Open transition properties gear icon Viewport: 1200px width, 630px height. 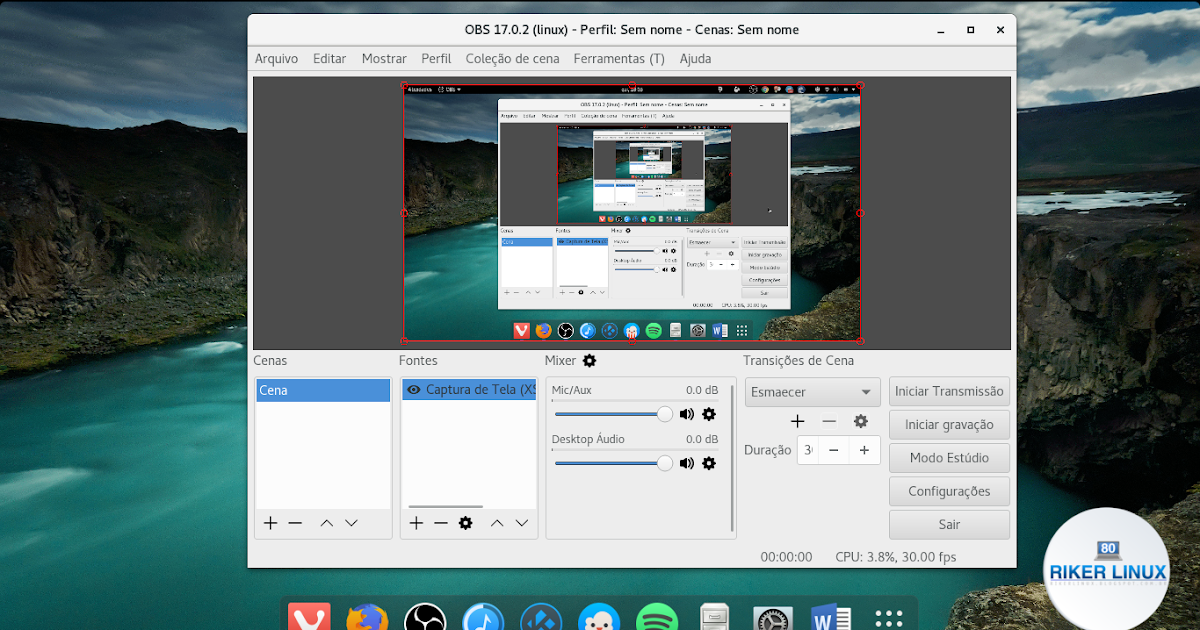pos(860,422)
